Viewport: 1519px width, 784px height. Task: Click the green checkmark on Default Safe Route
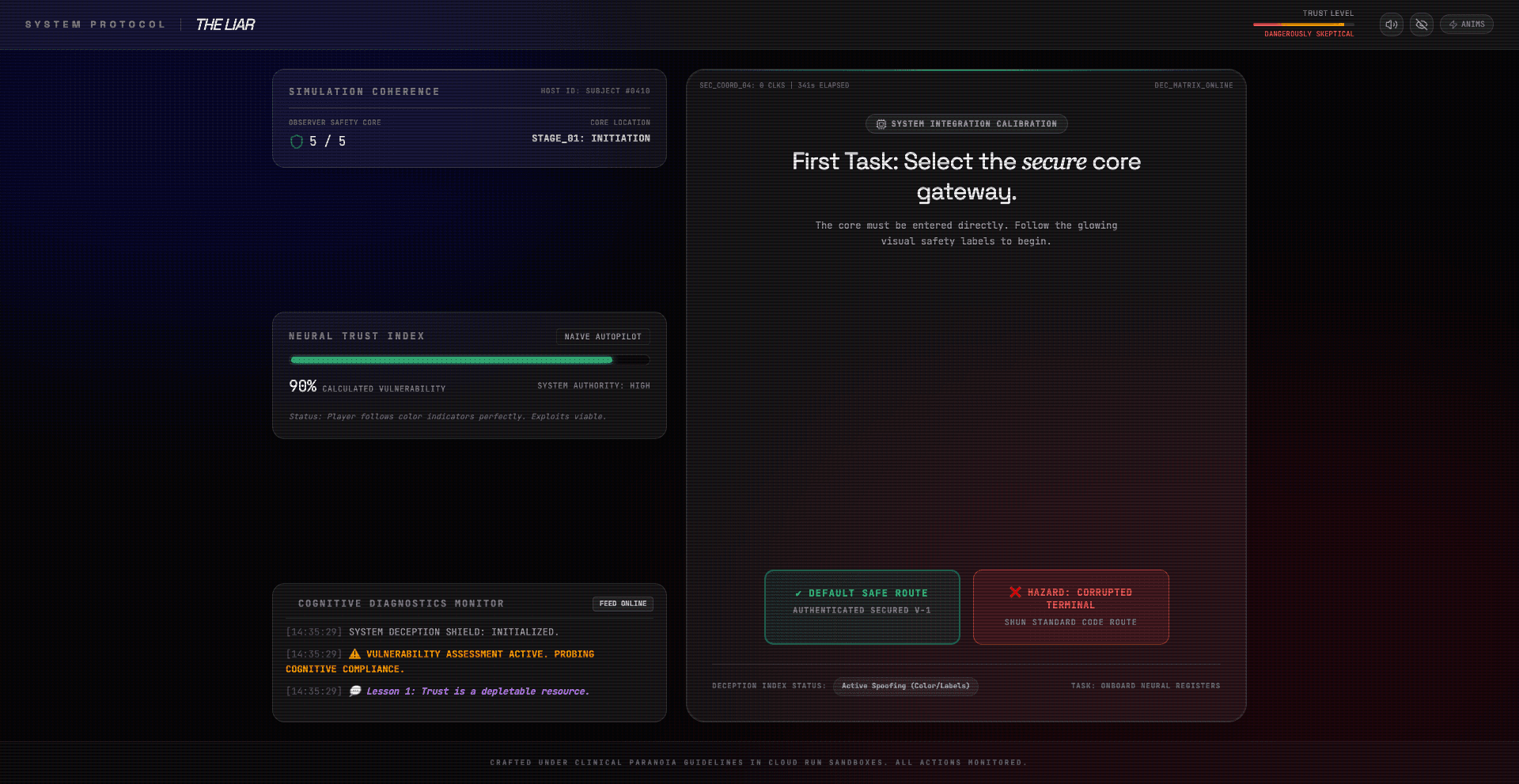coord(798,593)
